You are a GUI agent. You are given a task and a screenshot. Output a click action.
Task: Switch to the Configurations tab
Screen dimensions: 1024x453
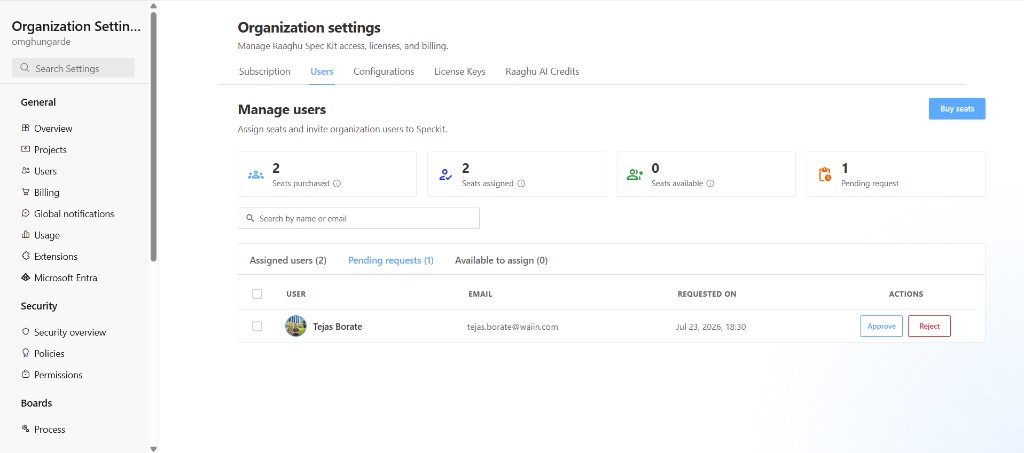pyautogui.click(x=384, y=72)
